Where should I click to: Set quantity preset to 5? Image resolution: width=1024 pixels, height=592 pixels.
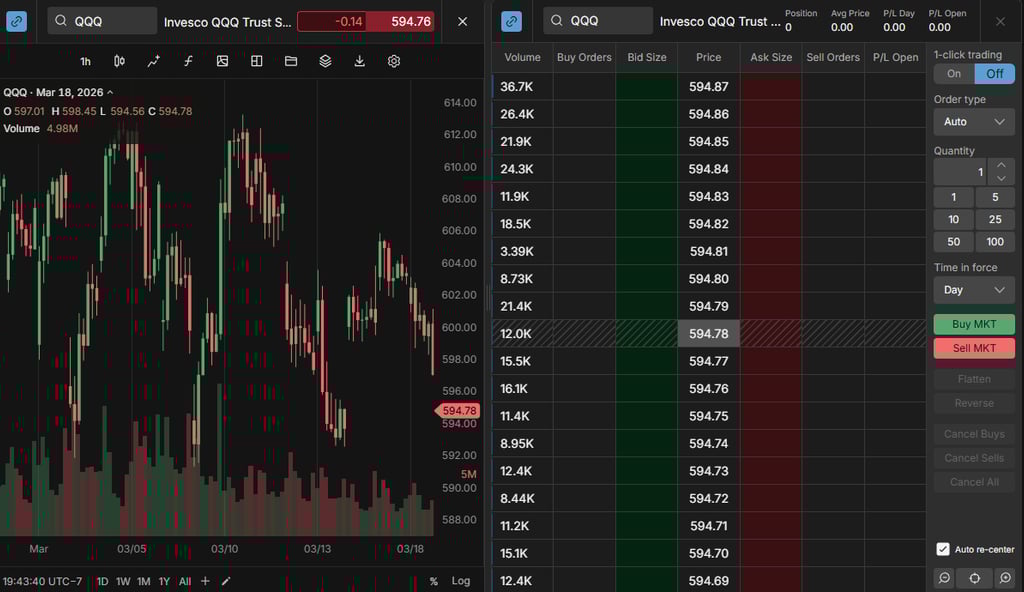click(x=995, y=197)
